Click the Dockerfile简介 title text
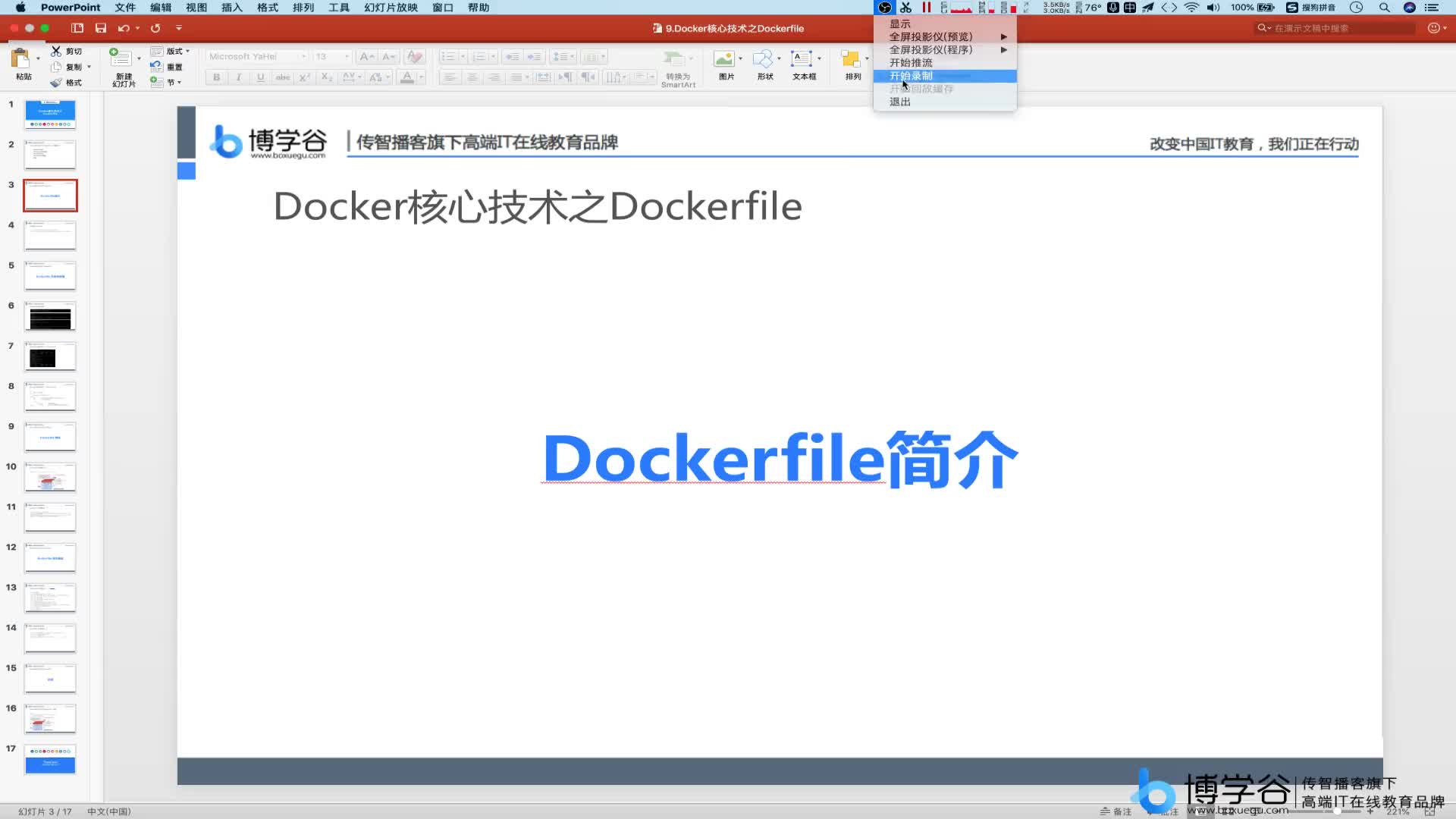Viewport: 1456px width, 819px height. 780,458
